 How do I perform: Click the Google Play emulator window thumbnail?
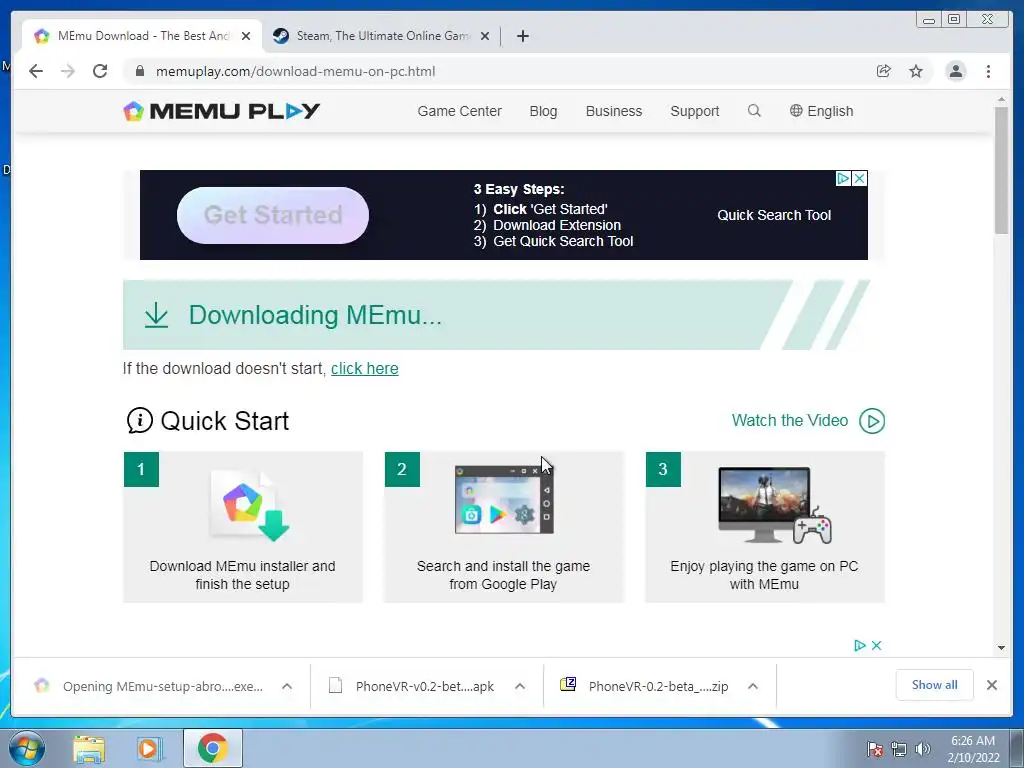(x=504, y=500)
